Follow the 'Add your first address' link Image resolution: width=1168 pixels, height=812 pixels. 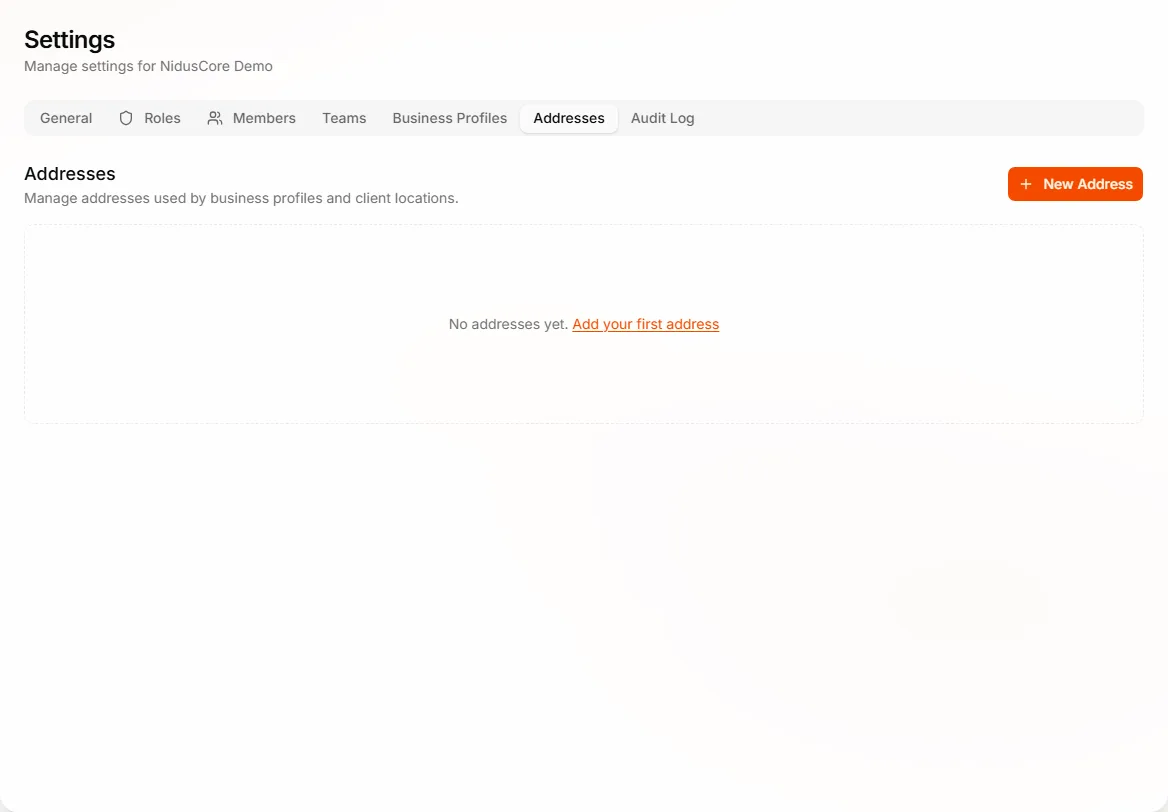pos(645,324)
